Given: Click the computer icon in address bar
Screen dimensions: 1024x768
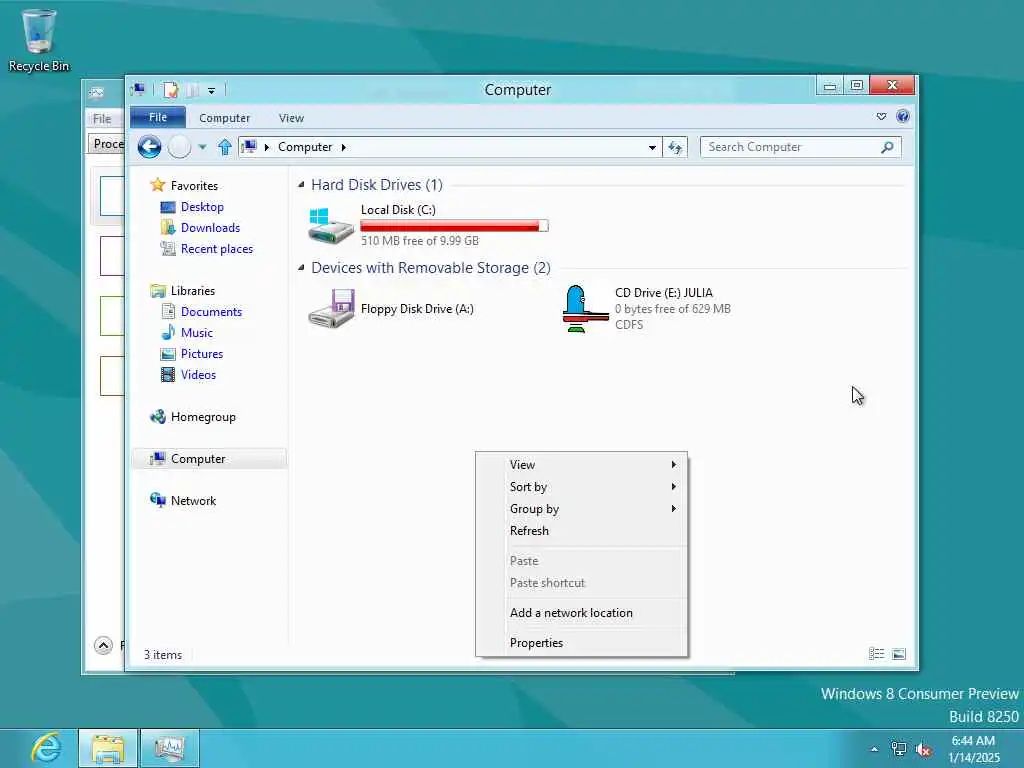Looking at the screenshot, I should point(249,147).
